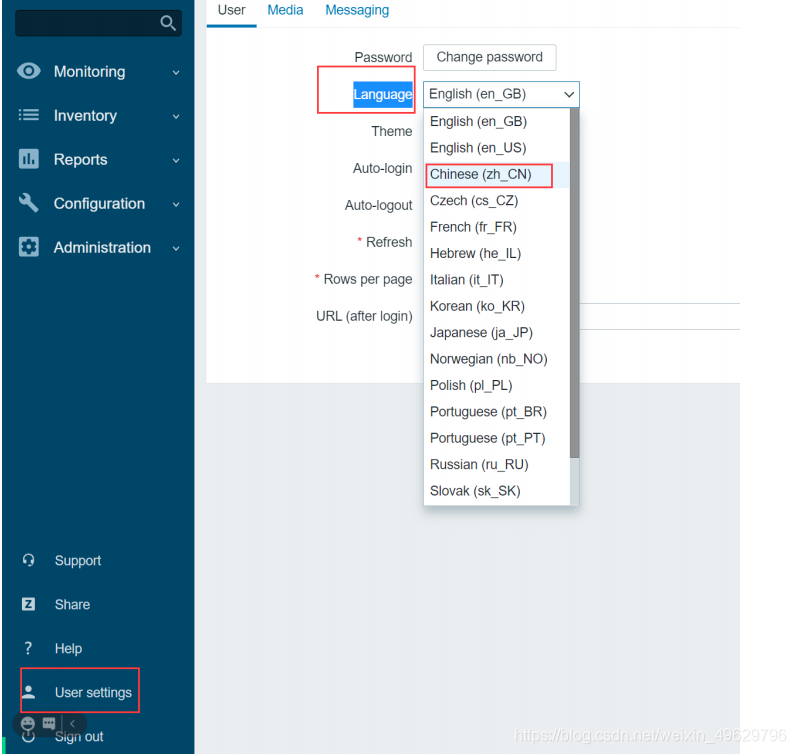Viewport: 796px width, 754px height.
Task: Click the Configuration wrench icon
Action: (x=28, y=203)
